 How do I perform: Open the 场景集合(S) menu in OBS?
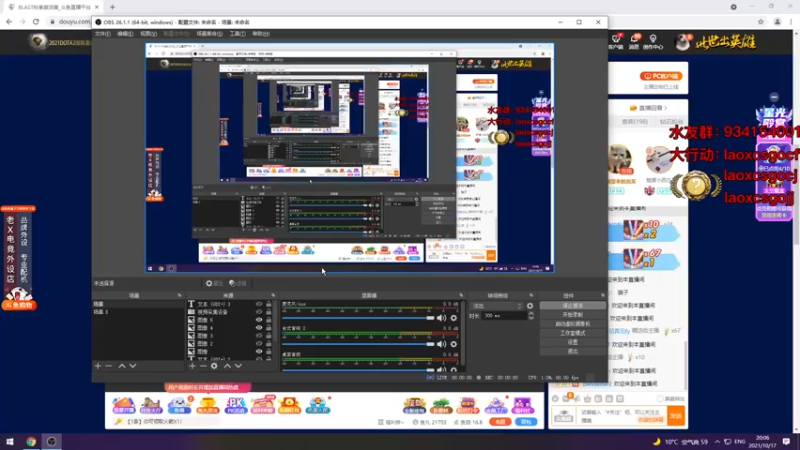210,34
